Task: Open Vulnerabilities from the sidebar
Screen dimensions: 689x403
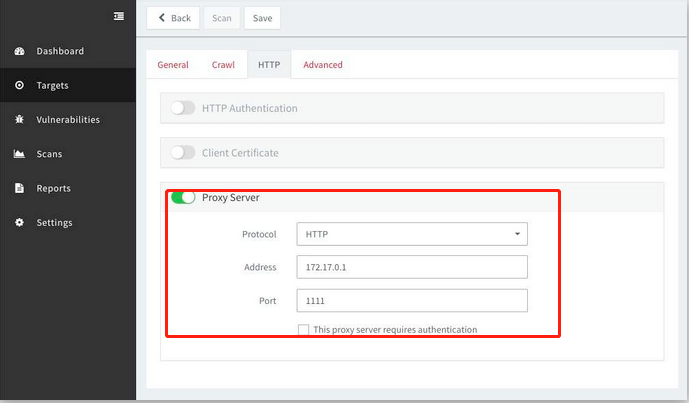Action: [x=68, y=120]
